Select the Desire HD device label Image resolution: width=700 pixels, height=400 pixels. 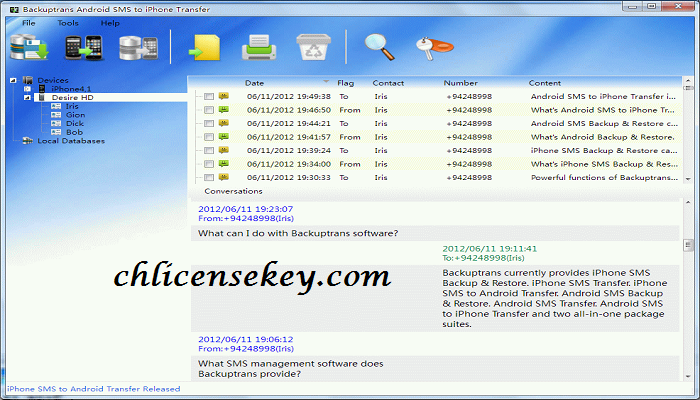(72, 97)
